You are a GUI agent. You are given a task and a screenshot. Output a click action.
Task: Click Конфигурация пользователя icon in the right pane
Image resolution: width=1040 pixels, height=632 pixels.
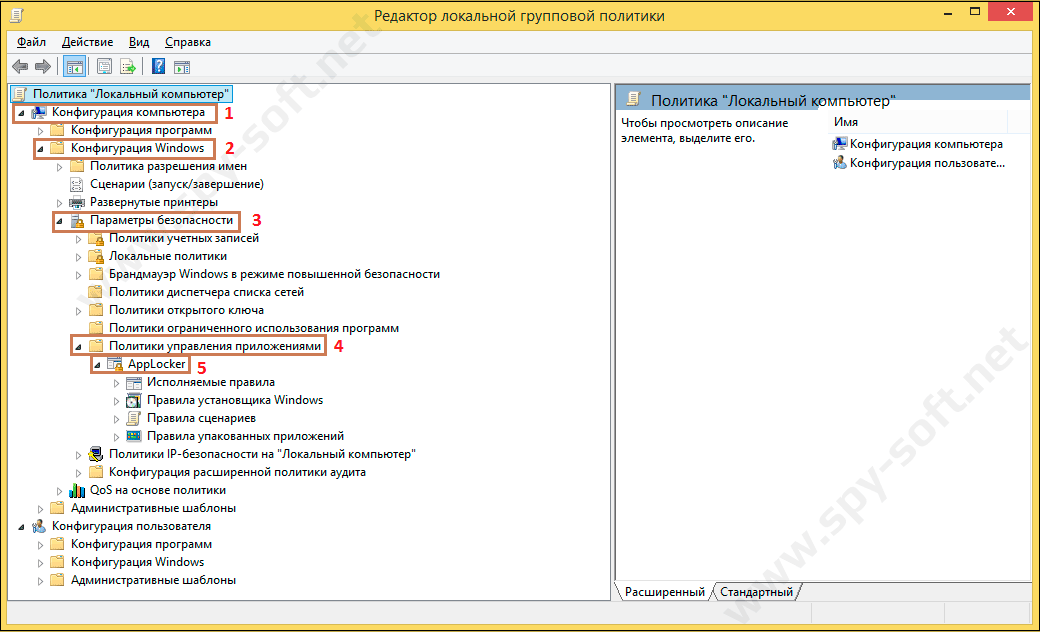pos(840,162)
